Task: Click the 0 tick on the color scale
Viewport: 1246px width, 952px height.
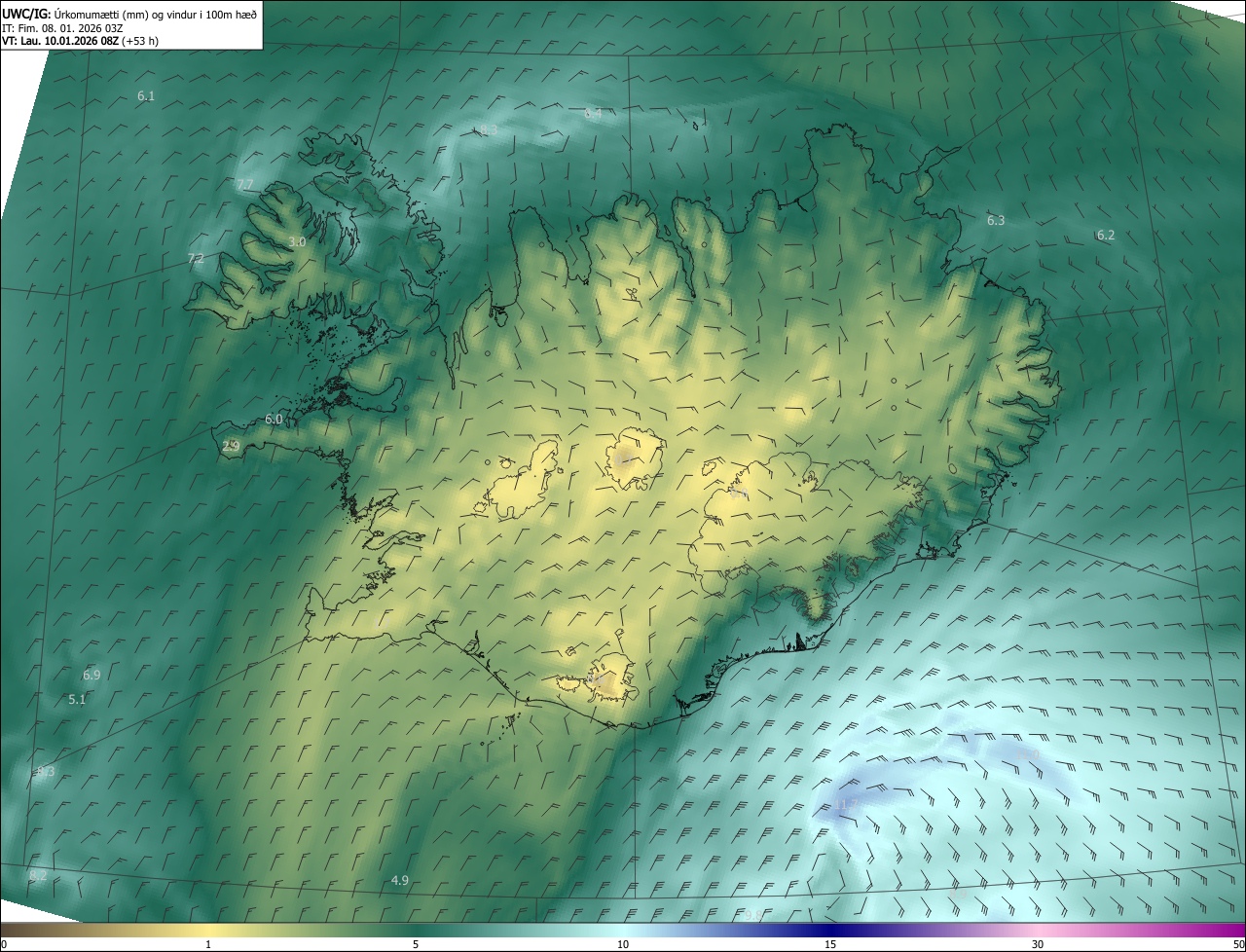Action: [x=3, y=944]
